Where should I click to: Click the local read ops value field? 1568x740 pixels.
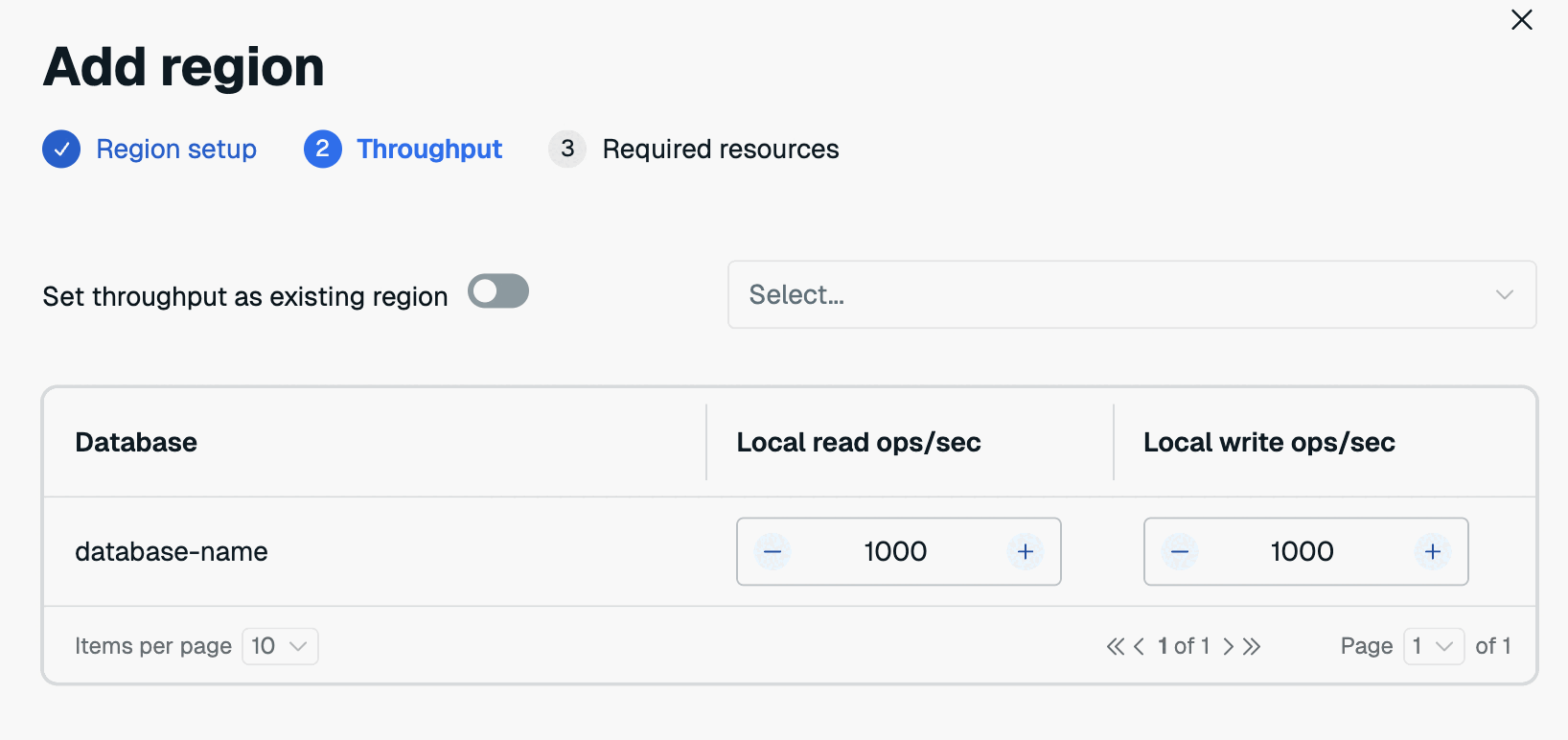click(895, 552)
